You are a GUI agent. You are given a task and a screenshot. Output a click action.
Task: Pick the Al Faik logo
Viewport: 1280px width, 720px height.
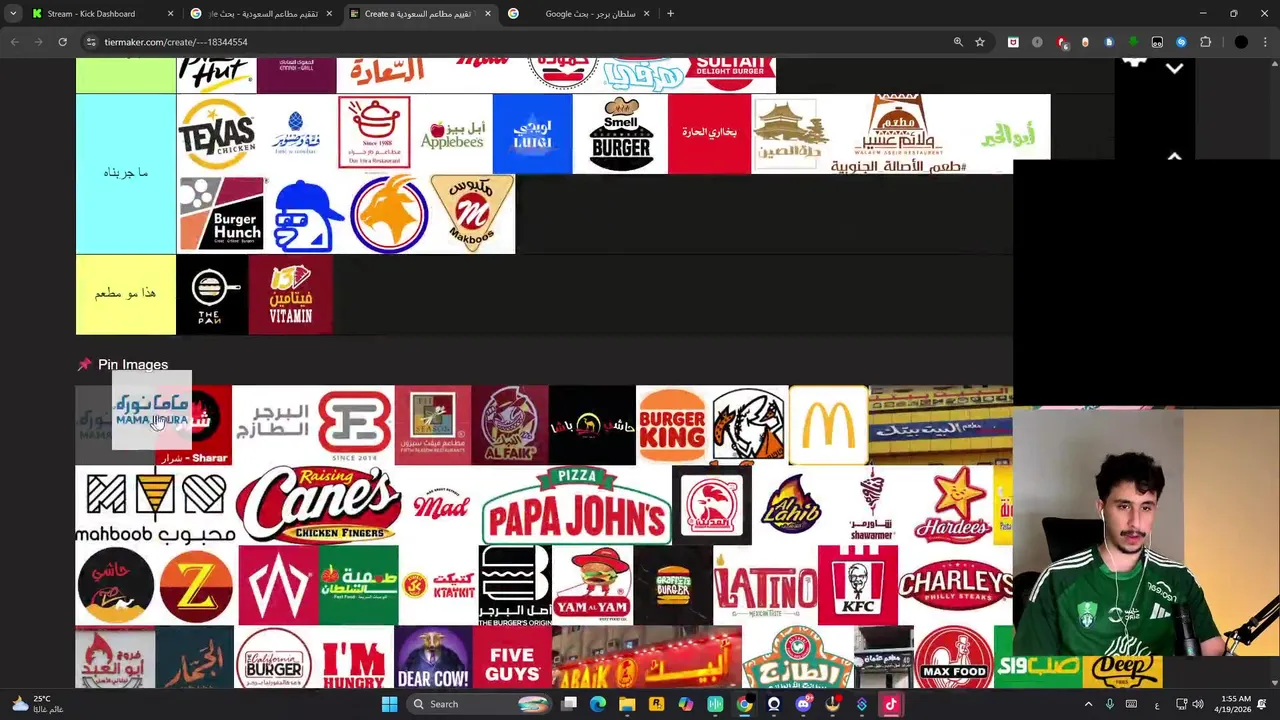pyautogui.click(x=510, y=425)
